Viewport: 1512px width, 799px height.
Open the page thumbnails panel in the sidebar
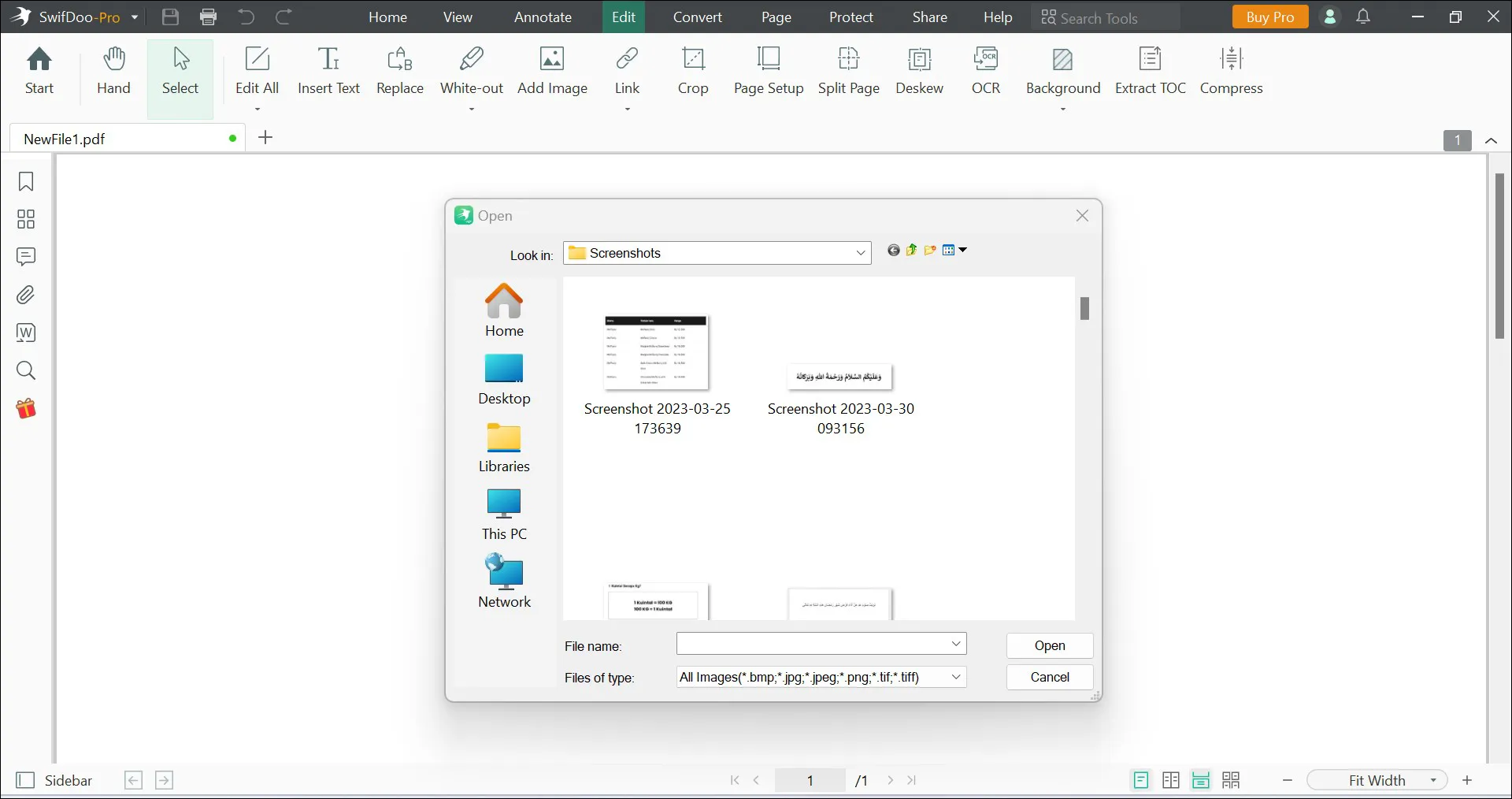point(26,219)
